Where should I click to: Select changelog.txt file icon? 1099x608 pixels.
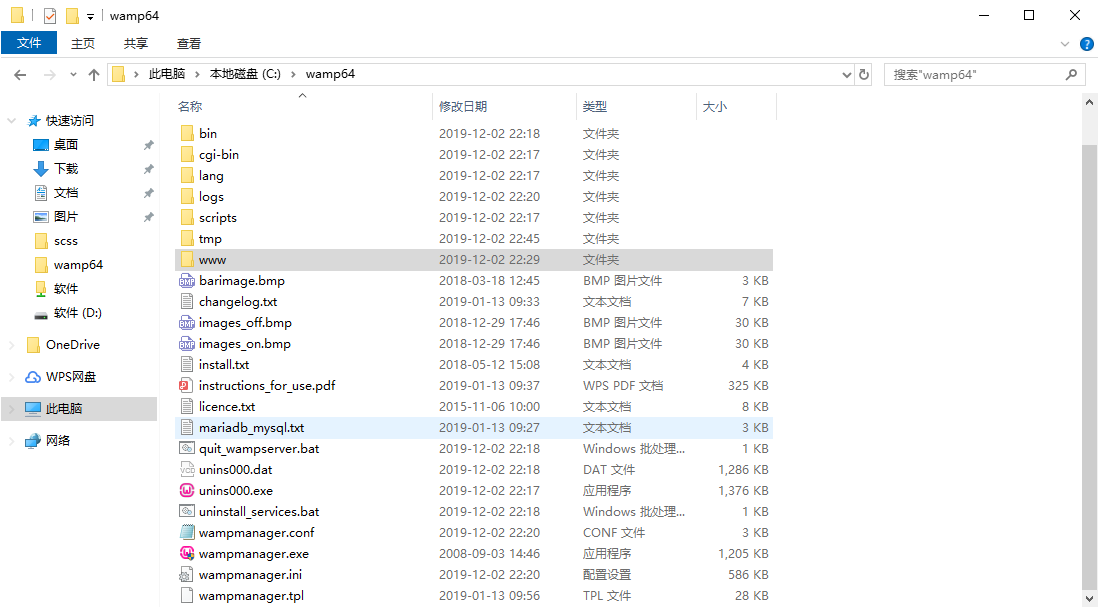(186, 302)
